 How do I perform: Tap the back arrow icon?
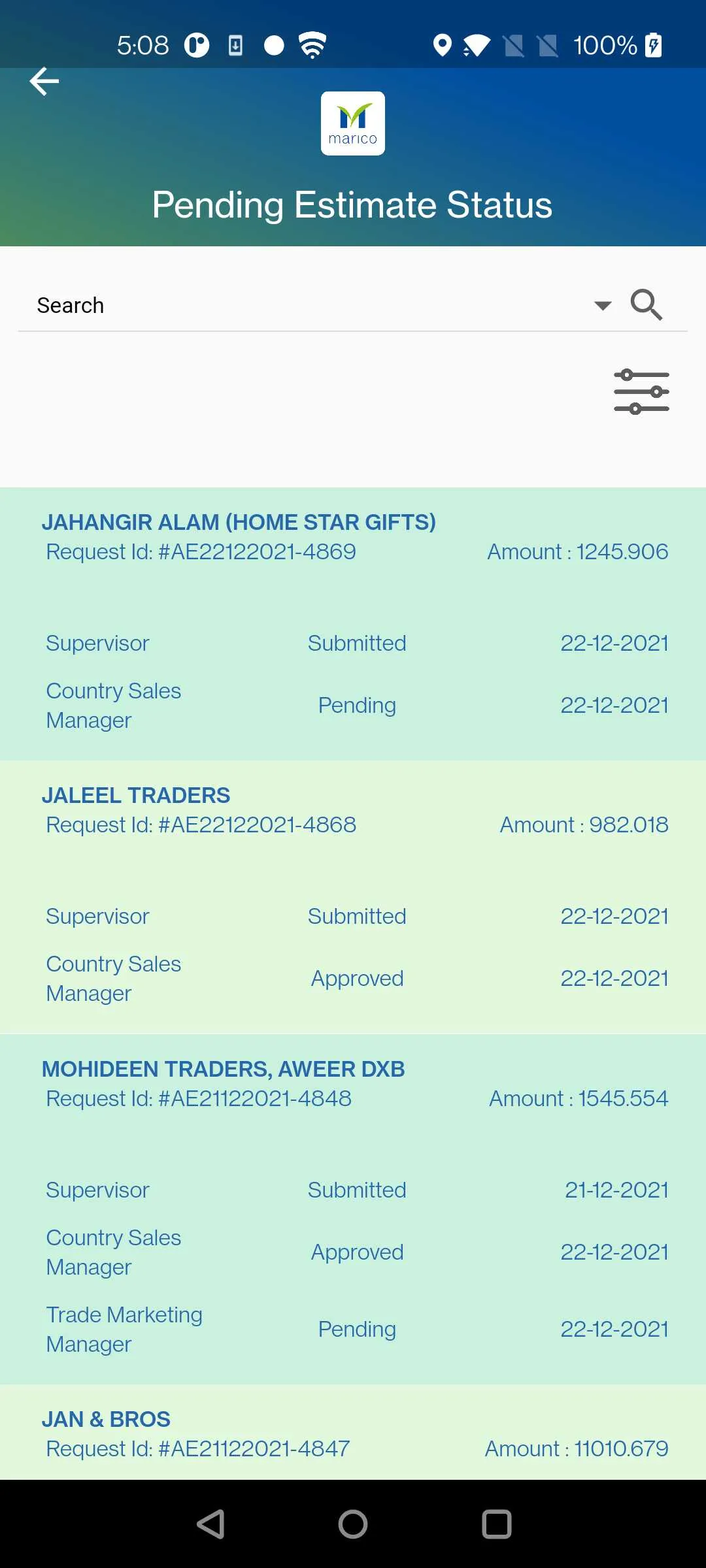(44, 82)
